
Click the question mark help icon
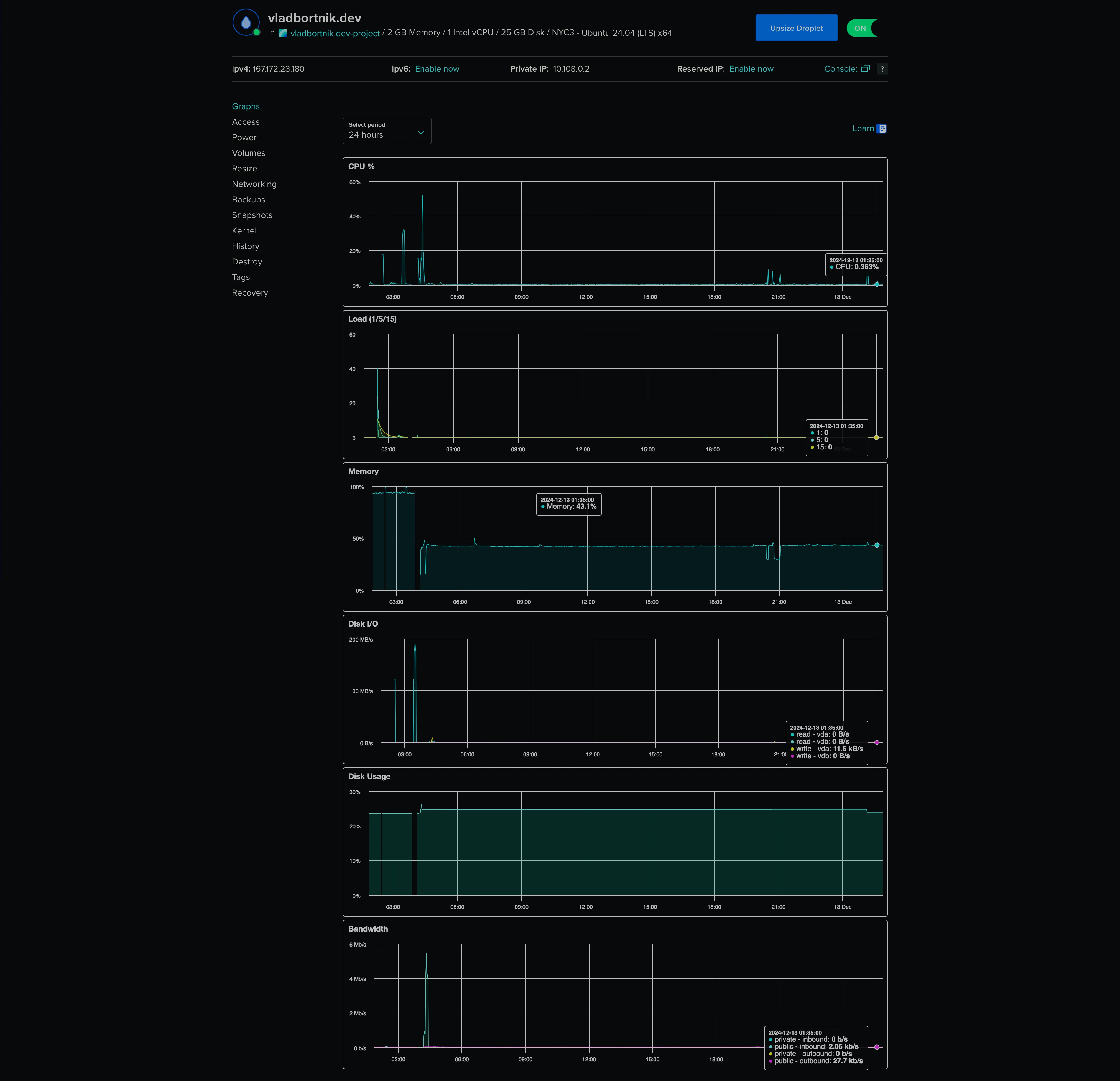point(882,68)
